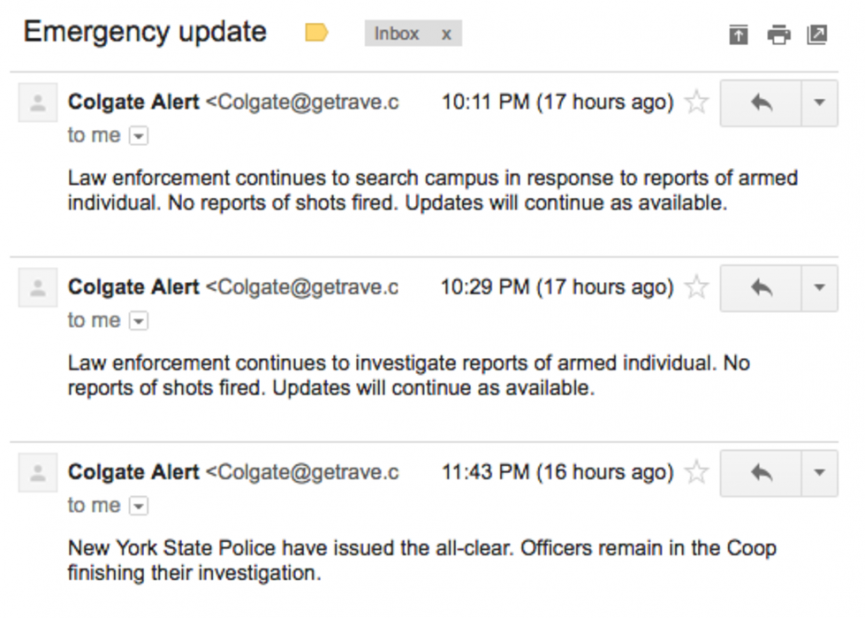Star the 10:11 PM message

click(x=696, y=102)
